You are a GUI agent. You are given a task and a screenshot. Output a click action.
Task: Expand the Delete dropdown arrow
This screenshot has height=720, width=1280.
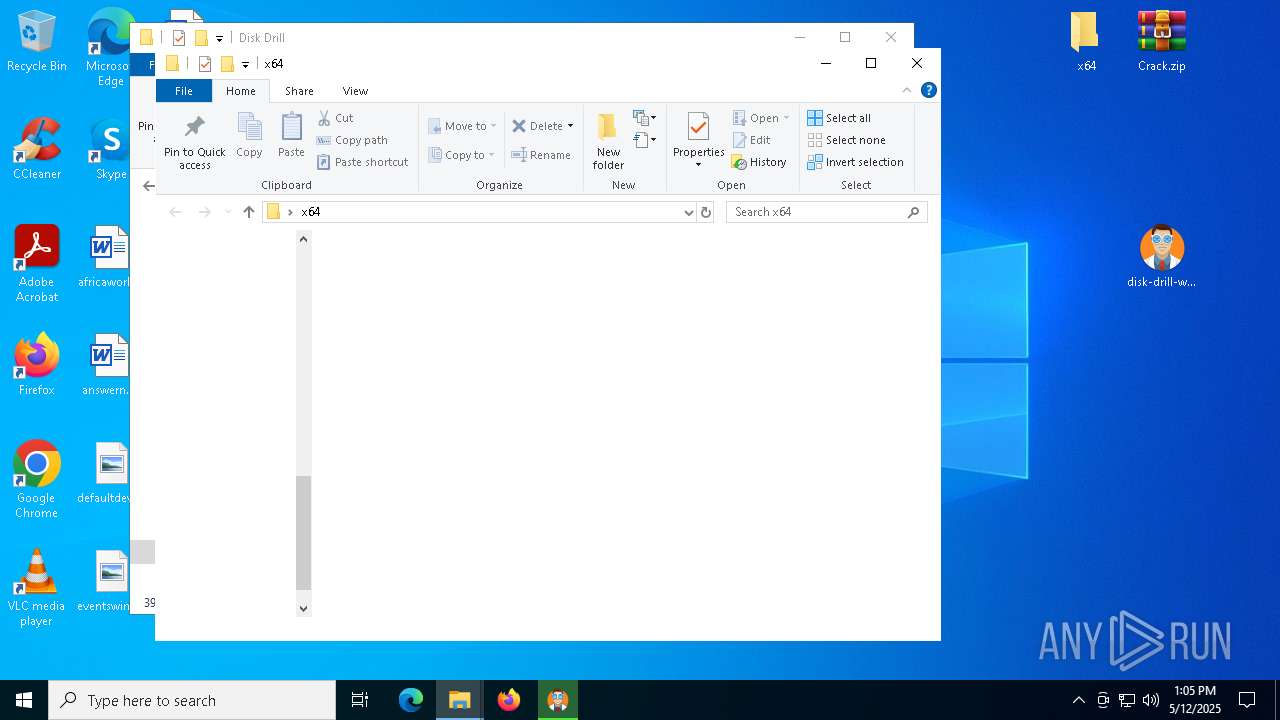tap(570, 126)
